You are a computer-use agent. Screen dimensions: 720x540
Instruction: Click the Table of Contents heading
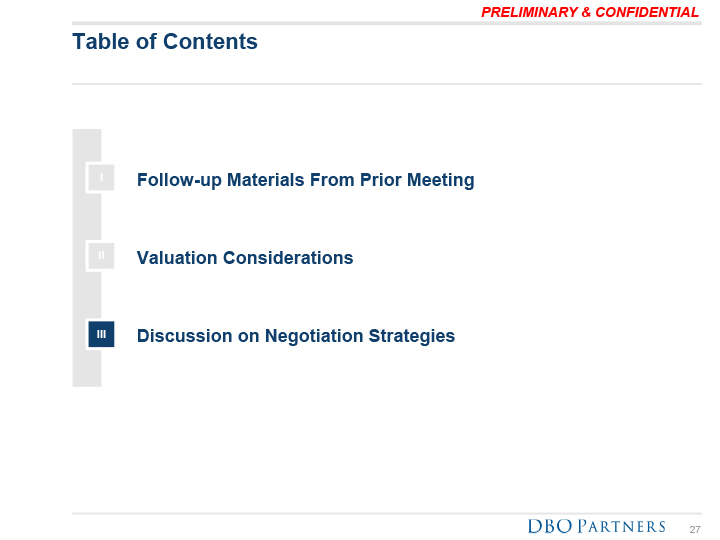pos(165,42)
